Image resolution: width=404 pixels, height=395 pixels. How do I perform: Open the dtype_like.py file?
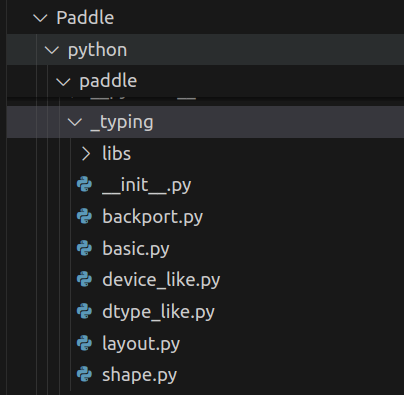158,312
